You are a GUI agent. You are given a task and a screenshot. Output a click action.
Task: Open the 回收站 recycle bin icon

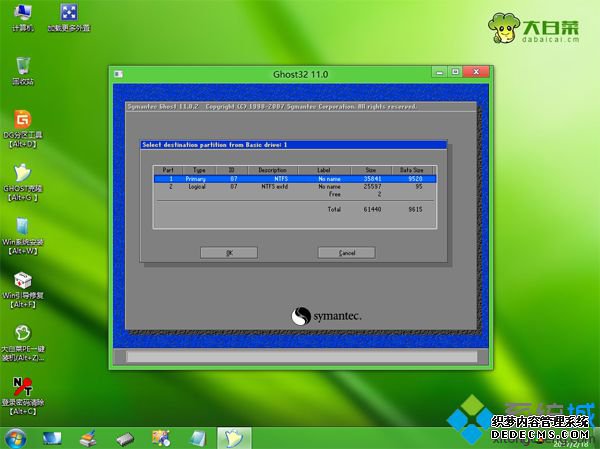pyautogui.click(x=23, y=70)
